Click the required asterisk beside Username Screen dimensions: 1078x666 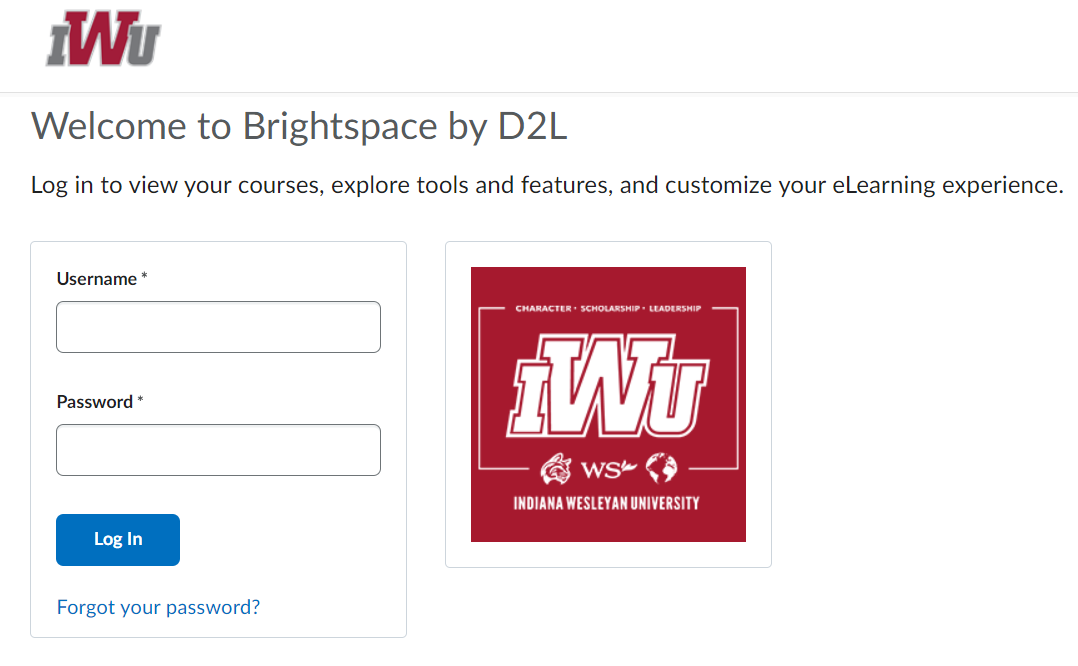pos(145,278)
